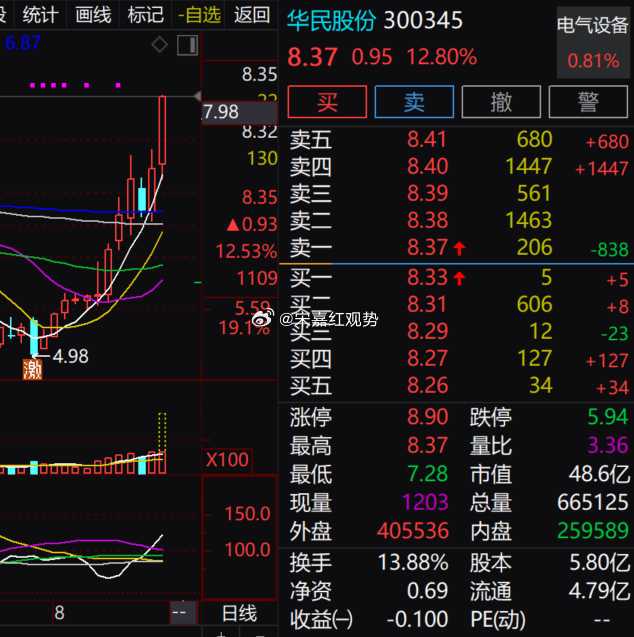
Task: Select the 卖四 price 8.40
Action: tap(427, 166)
